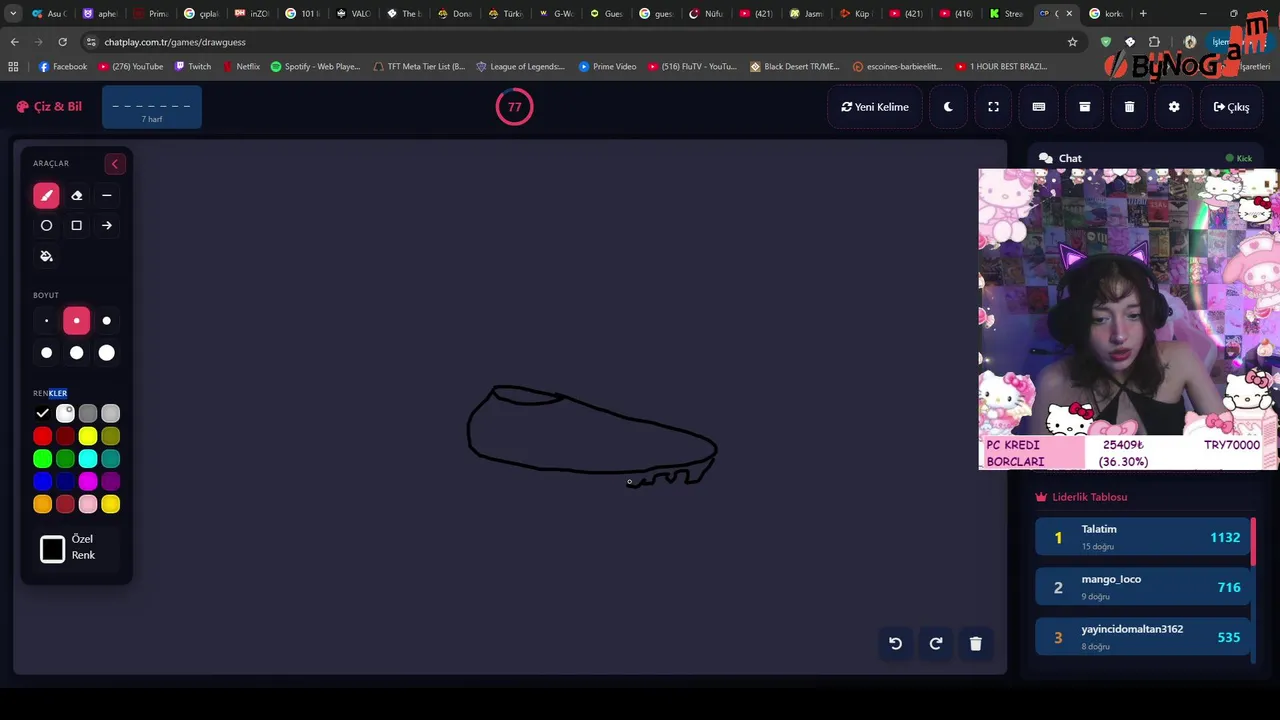Pick the black color swatch
This screenshot has width=1280, height=720.
42,413
